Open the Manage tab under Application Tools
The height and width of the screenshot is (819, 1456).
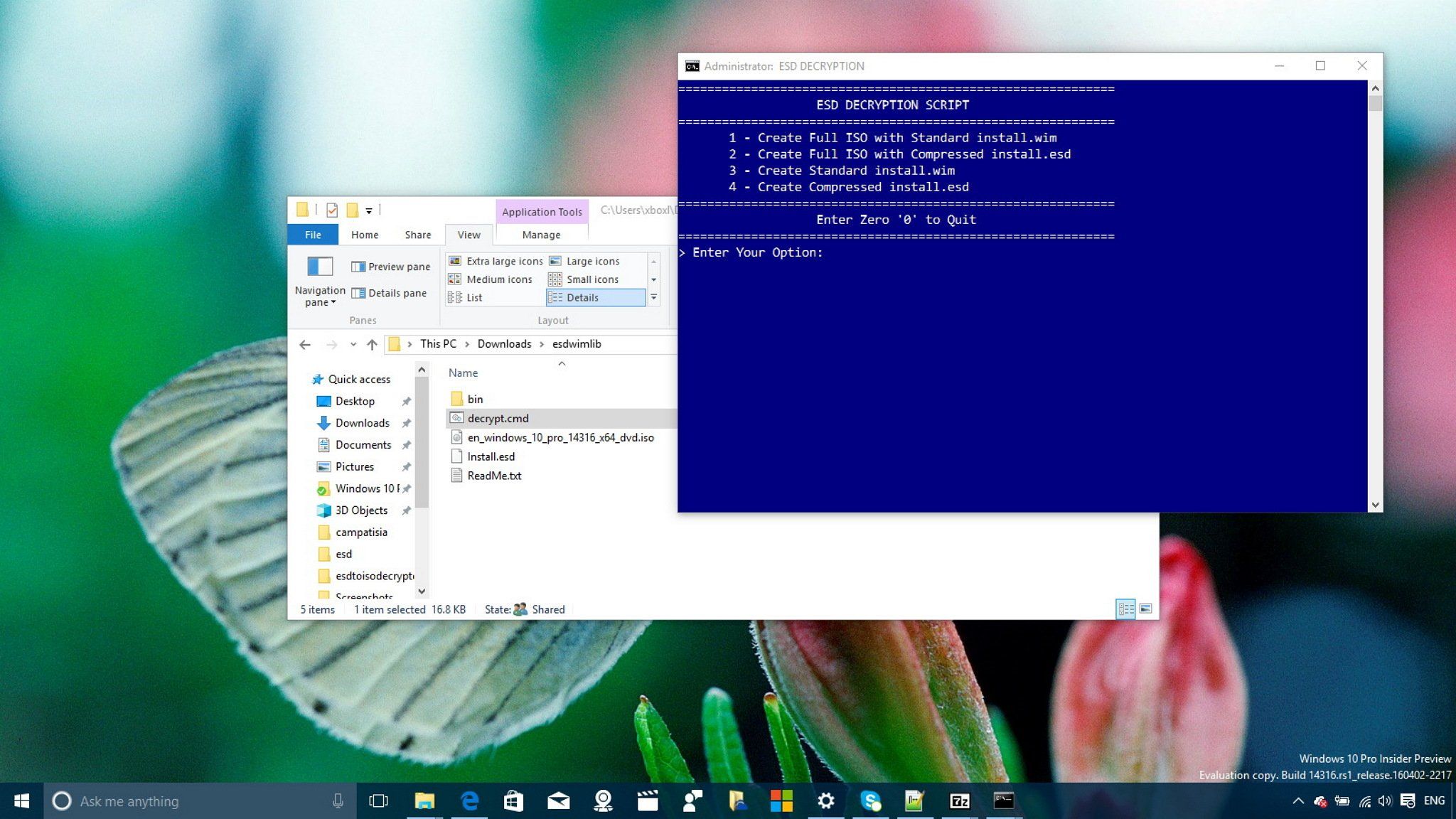point(541,234)
